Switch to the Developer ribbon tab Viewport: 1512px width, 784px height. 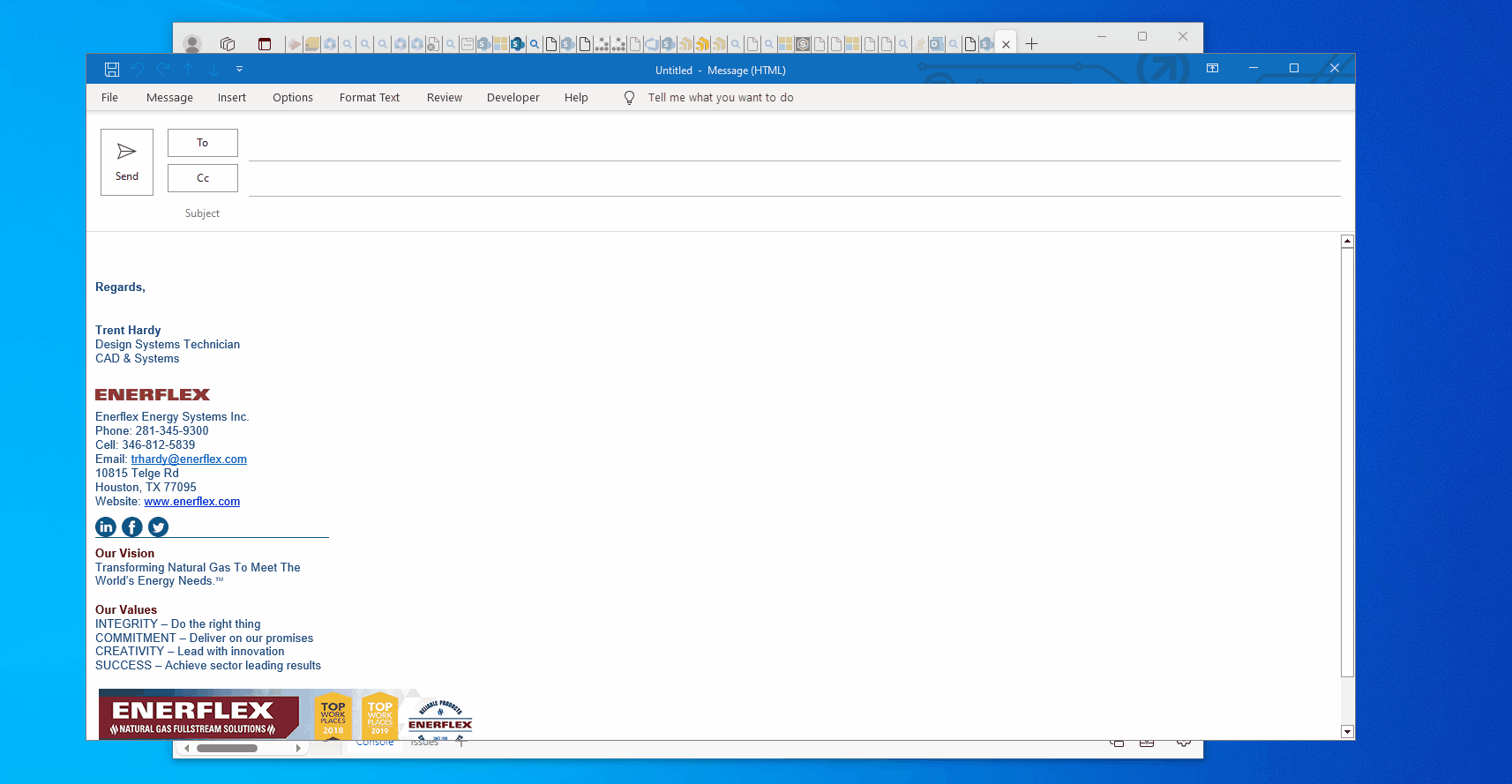pos(513,98)
